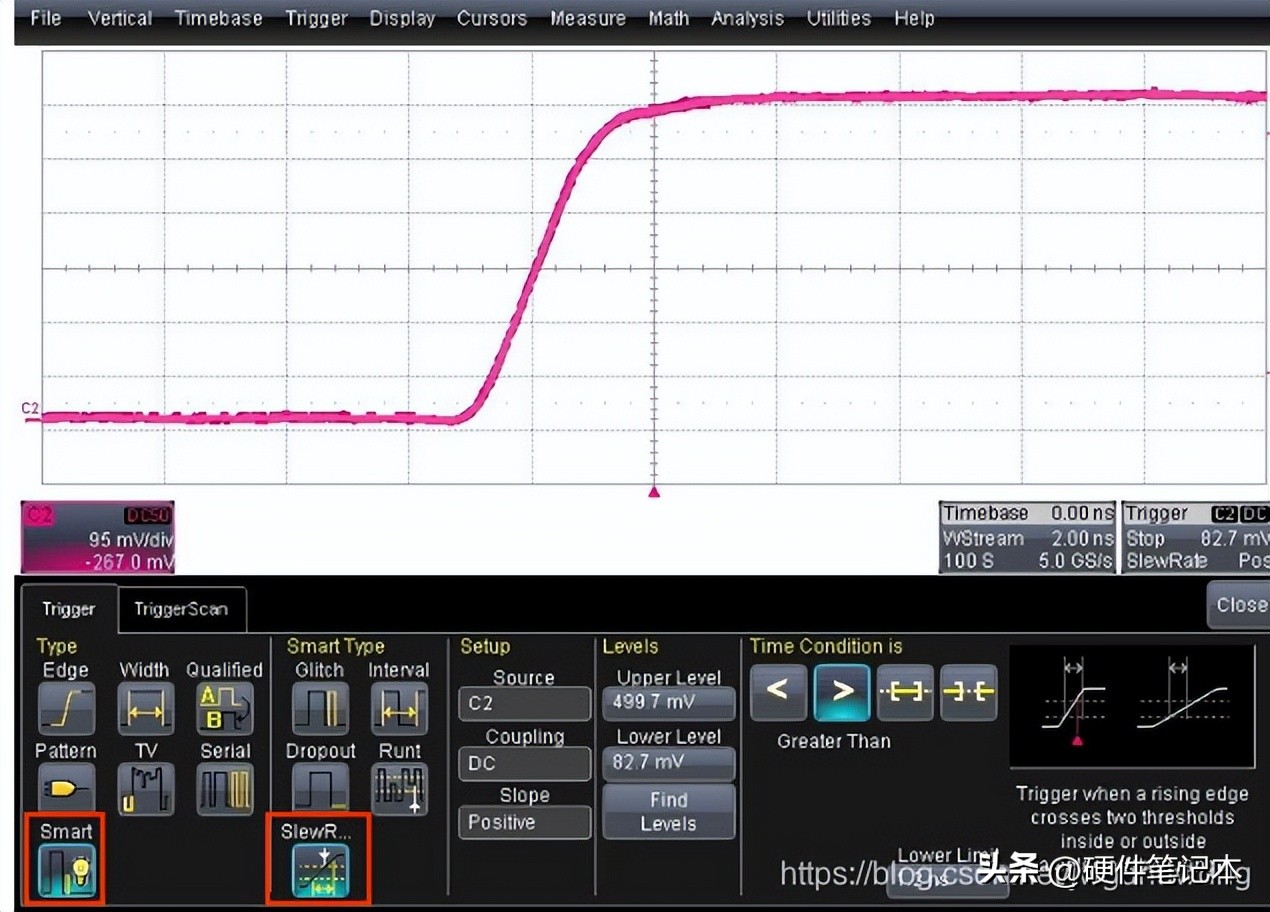Image resolution: width=1270 pixels, height=912 pixels.
Task: Click the Upper Level 499.7 mV field
Action: tap(668, 702)
